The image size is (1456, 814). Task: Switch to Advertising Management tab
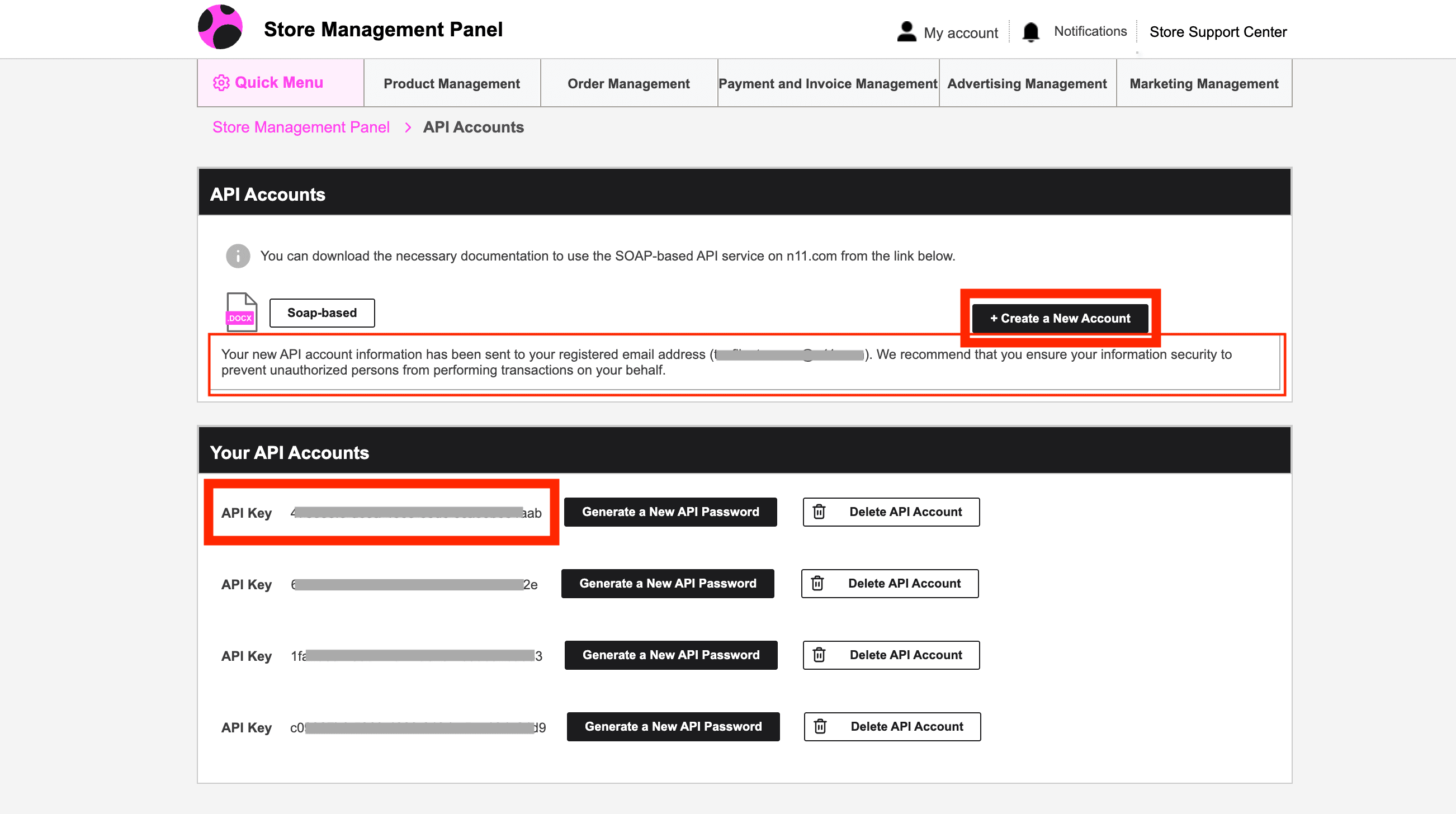click(x=1027, y=84)
